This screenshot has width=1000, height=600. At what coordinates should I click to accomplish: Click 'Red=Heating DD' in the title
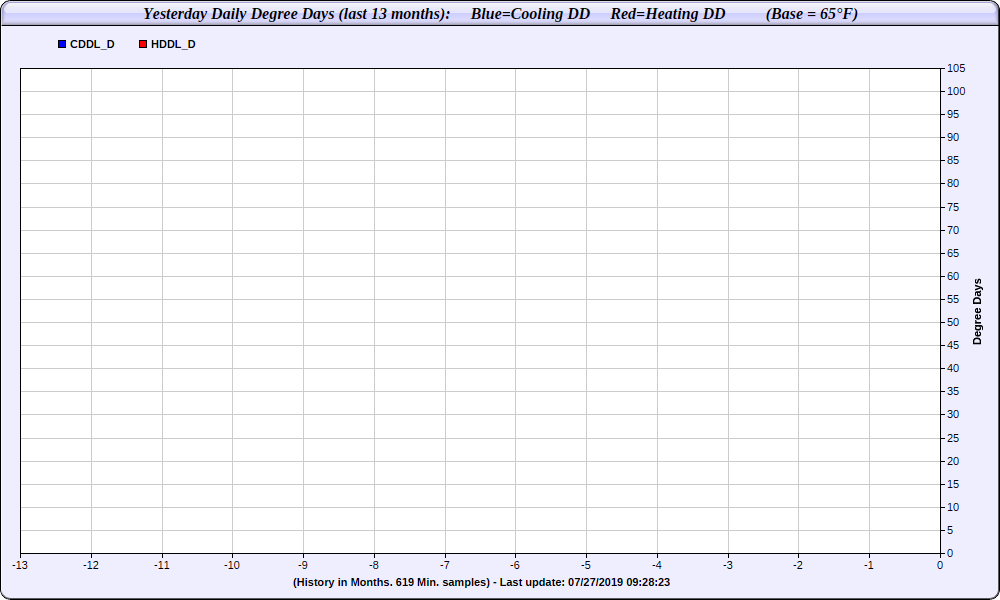point(668,13)
